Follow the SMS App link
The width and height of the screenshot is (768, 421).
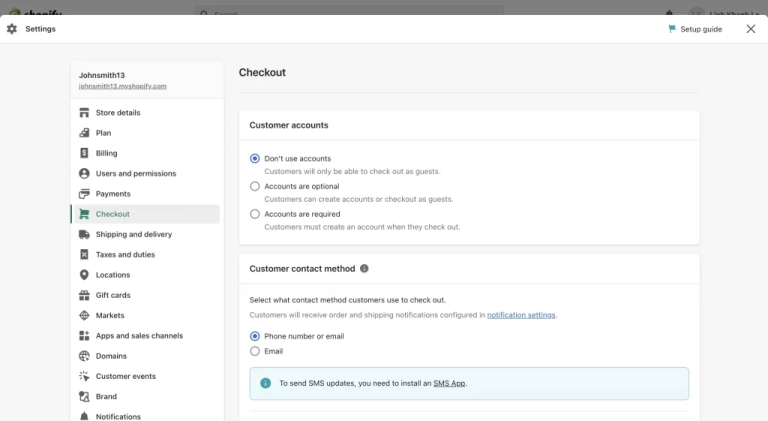[449, 383]
